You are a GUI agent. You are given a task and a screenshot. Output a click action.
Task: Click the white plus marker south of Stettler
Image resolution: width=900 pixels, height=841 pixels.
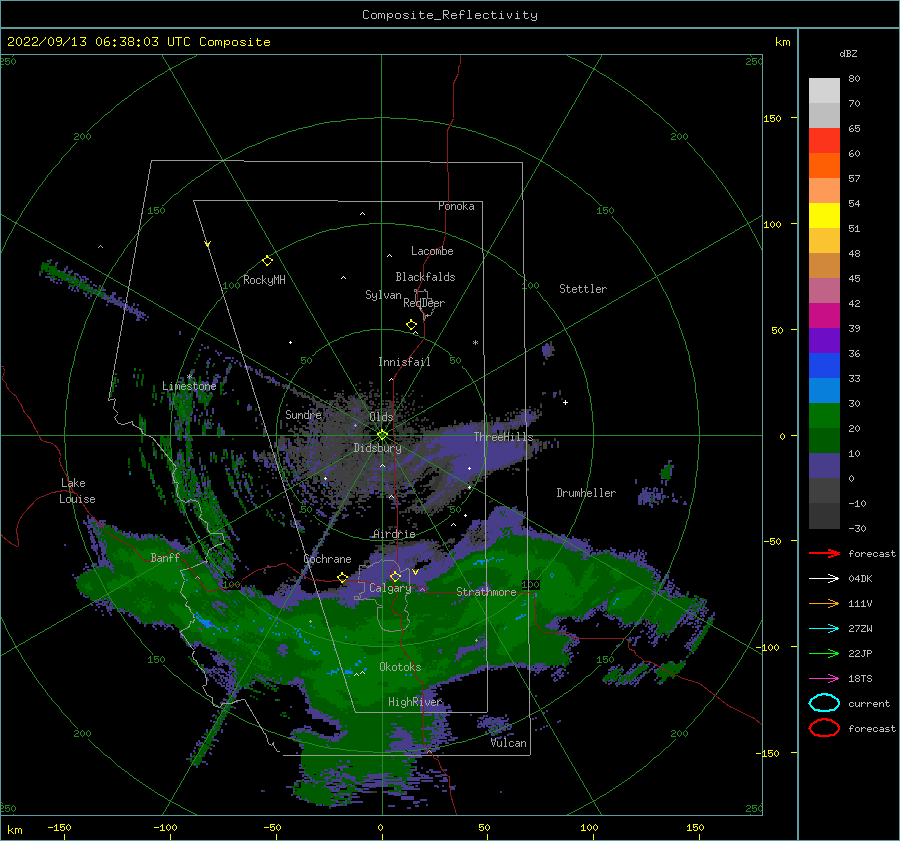click(x=565, y=402)
